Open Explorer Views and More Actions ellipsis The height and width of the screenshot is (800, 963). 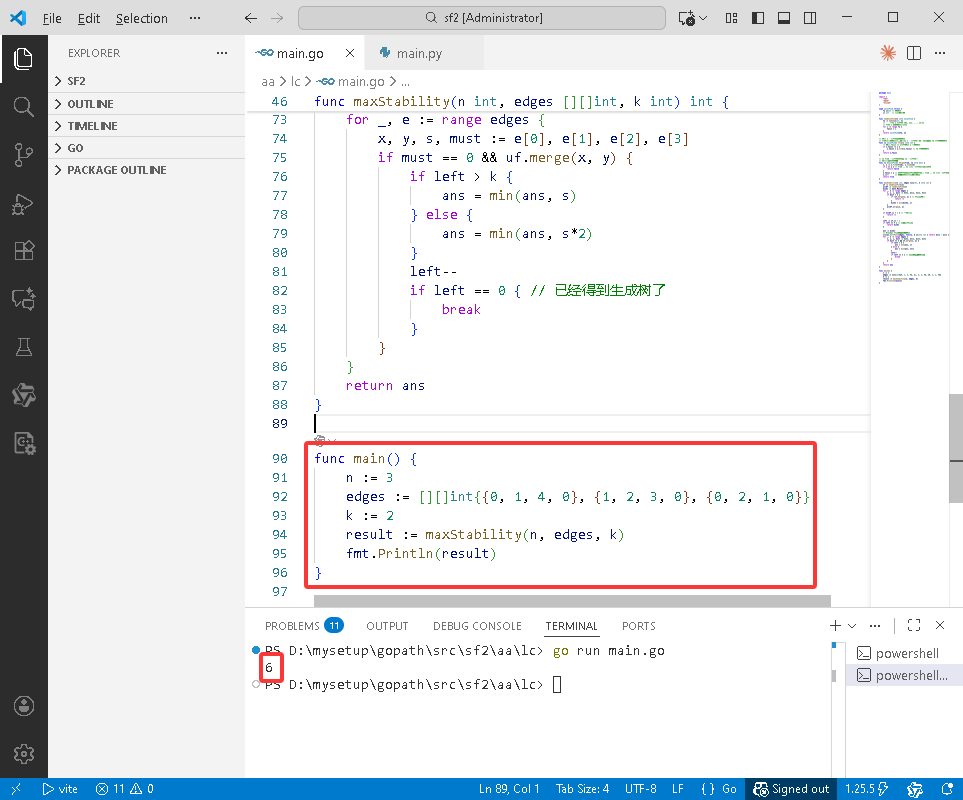222,53
